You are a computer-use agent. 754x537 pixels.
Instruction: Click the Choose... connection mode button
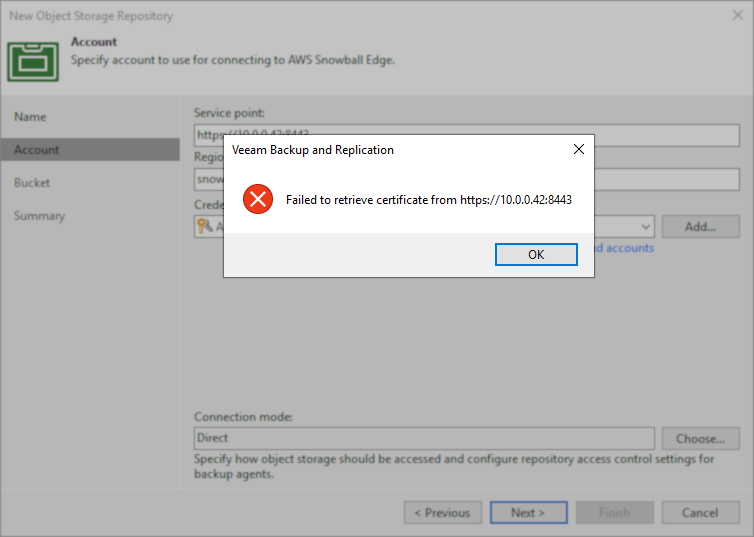click(701, 438)
